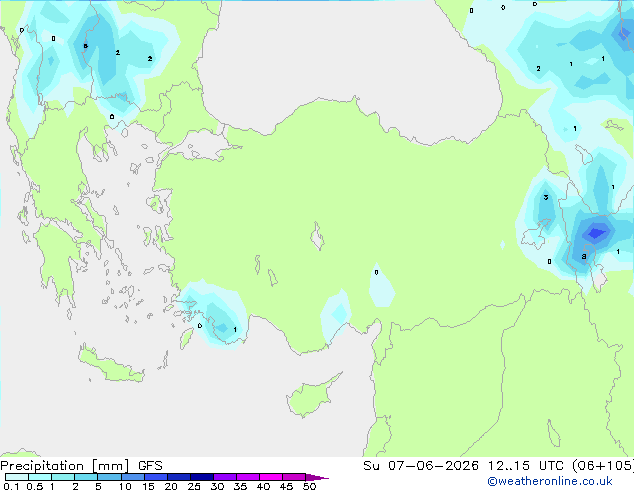The height and width of the screenshot is (490, 634).
Task: Click the '25' legend scale label
Action: point(194,486)
